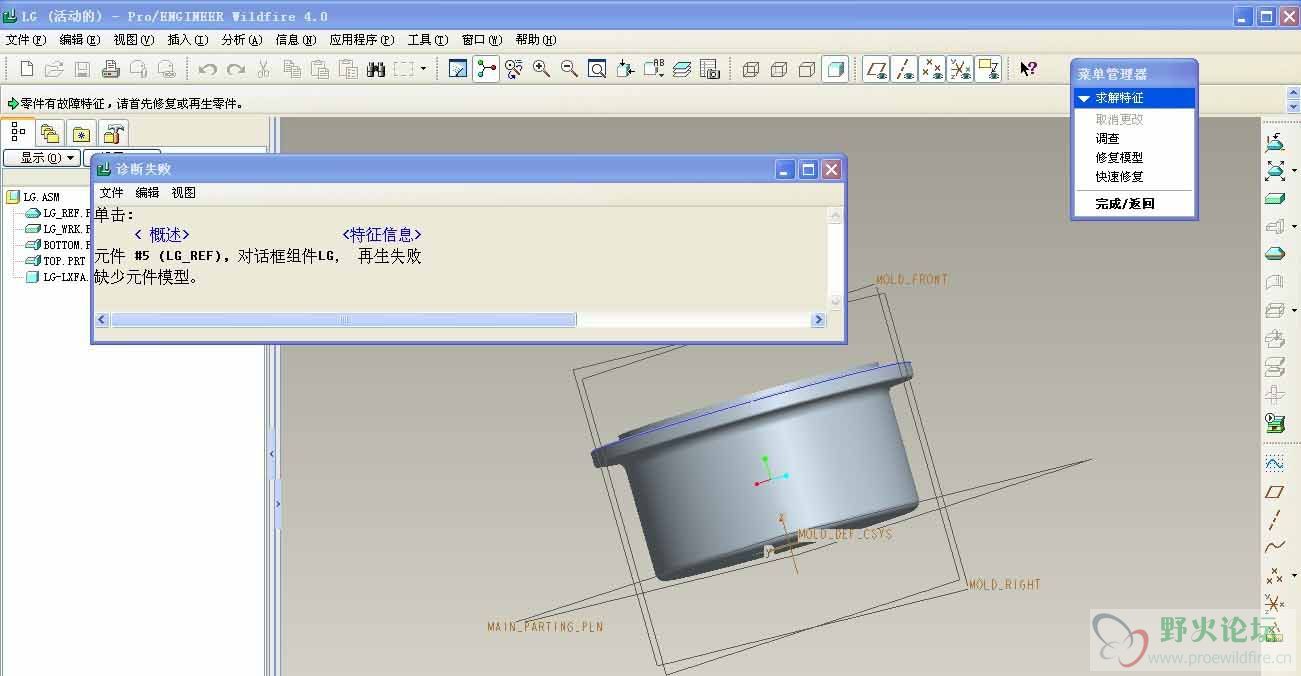Click the Print icon in toolbar

[111, 69]
